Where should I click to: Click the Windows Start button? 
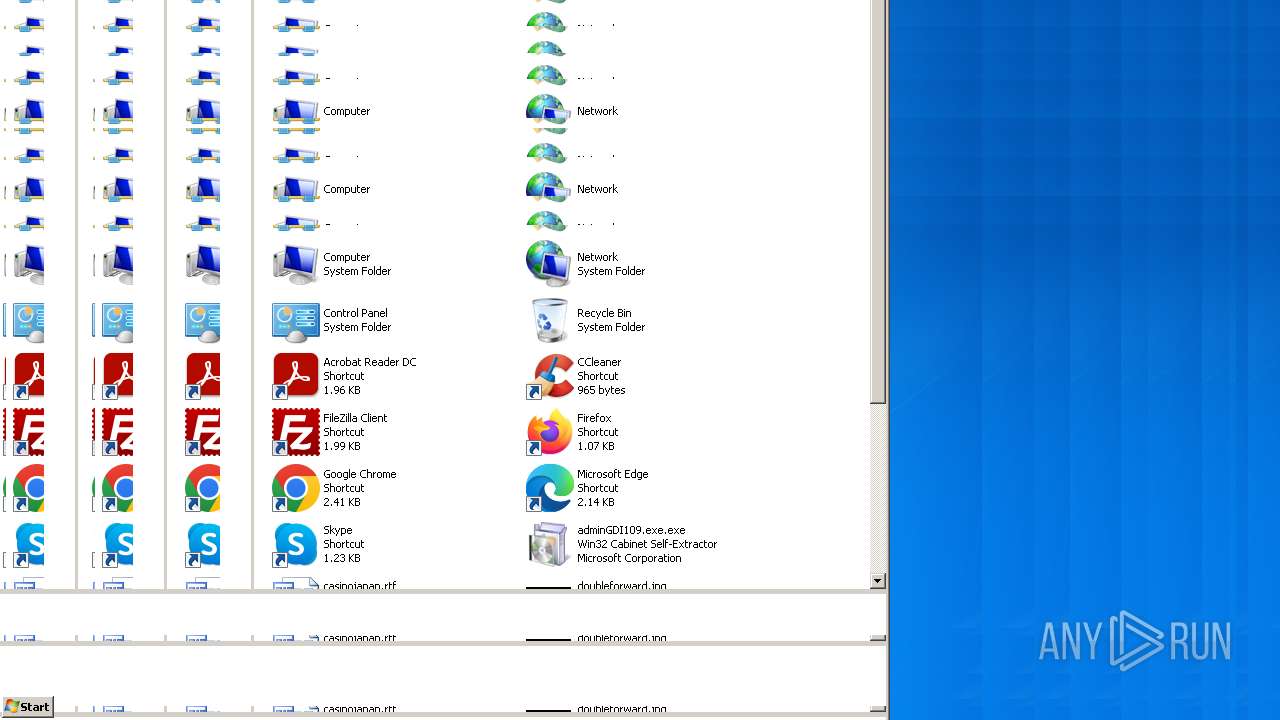27,707
